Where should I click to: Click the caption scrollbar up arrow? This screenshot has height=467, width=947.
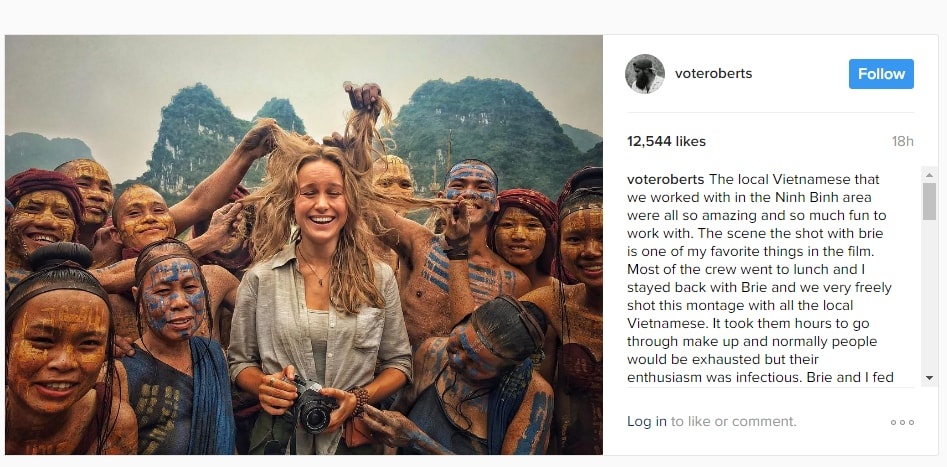coord(929,174)
